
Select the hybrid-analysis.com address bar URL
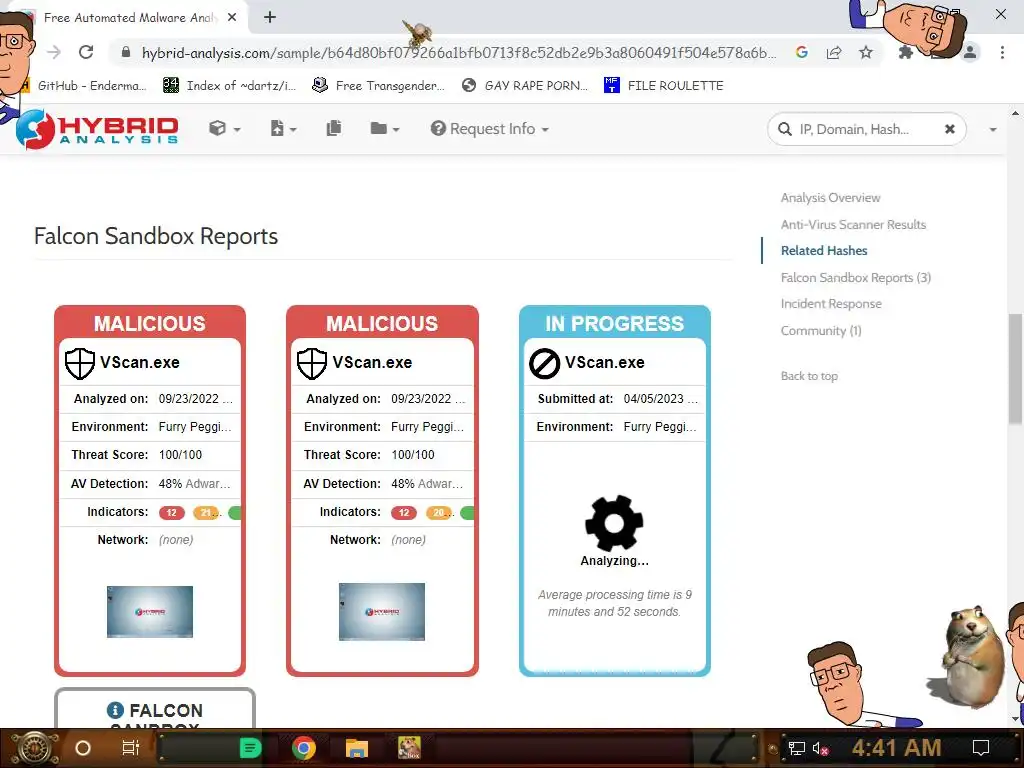coord(458,53)
